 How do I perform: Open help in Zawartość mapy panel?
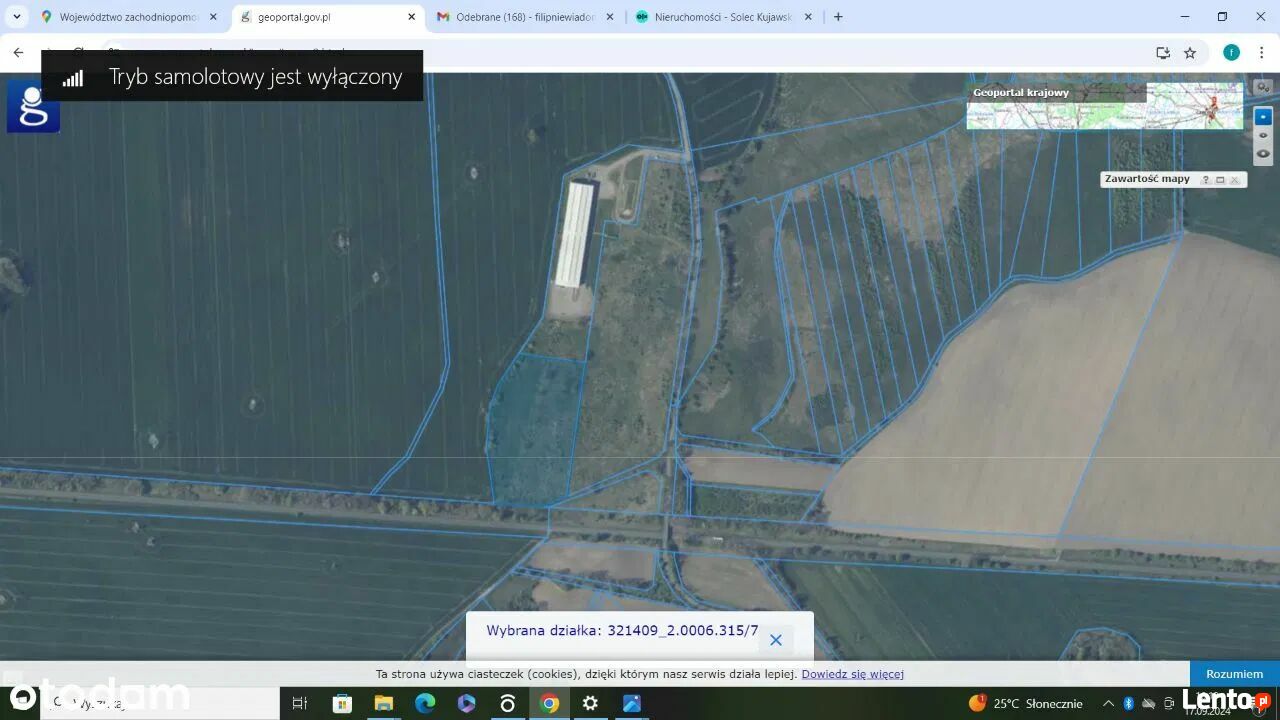(x=1205, y=180)
